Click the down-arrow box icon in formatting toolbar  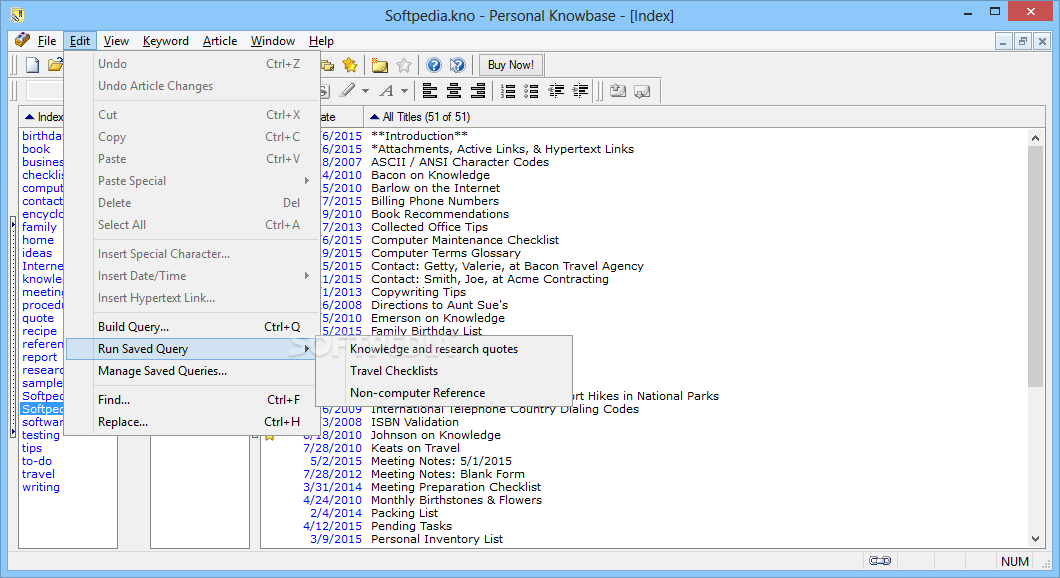pos(642,91)
